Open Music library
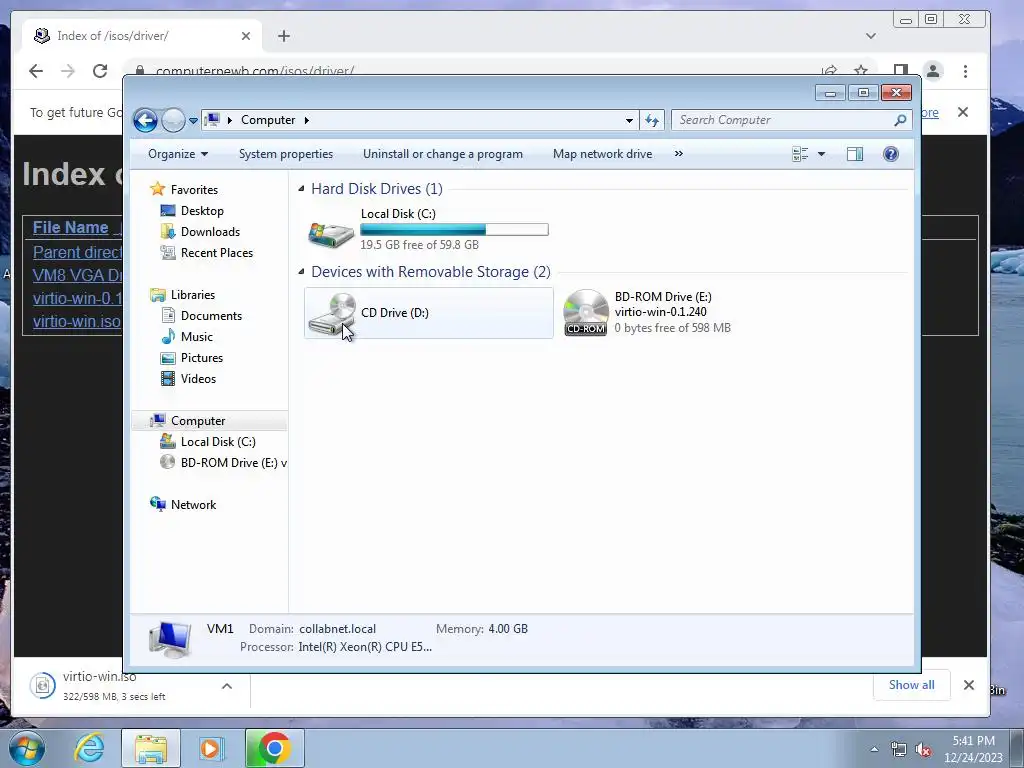Image resolution: width=1024 pixels, height=768 pixels. [x=197, y=337]
